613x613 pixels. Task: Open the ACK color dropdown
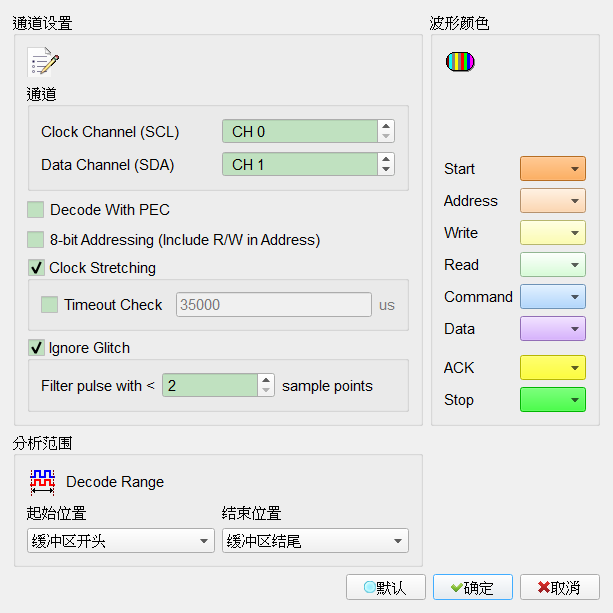[553, 367]
